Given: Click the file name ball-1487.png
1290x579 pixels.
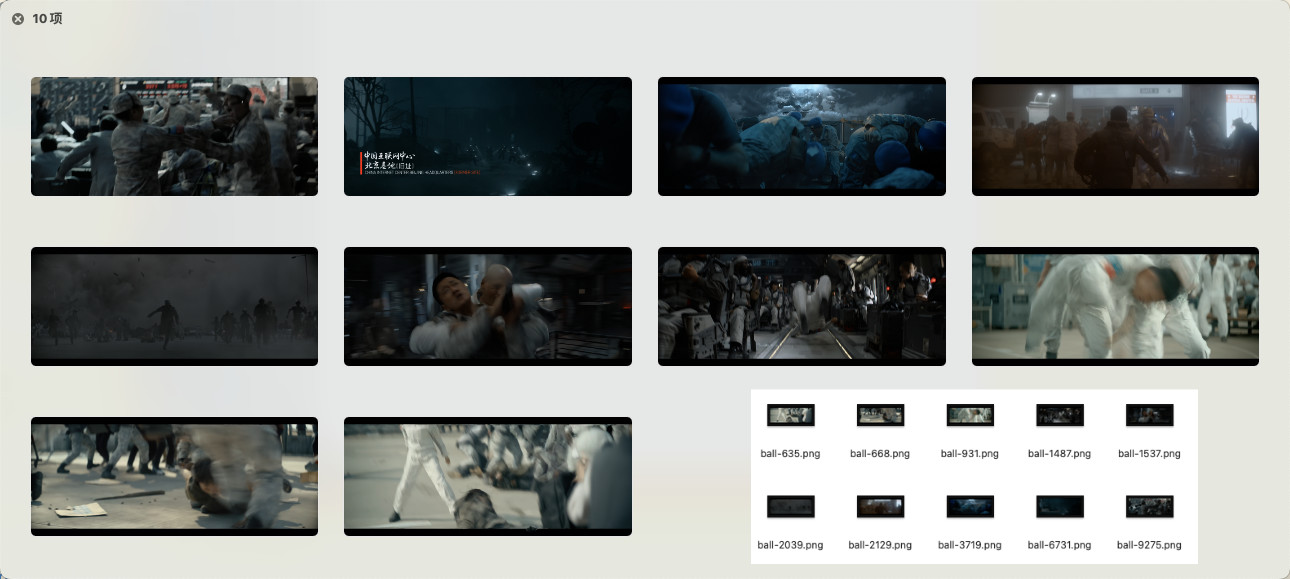Looking at the screenshot, I should (1060, 453).
